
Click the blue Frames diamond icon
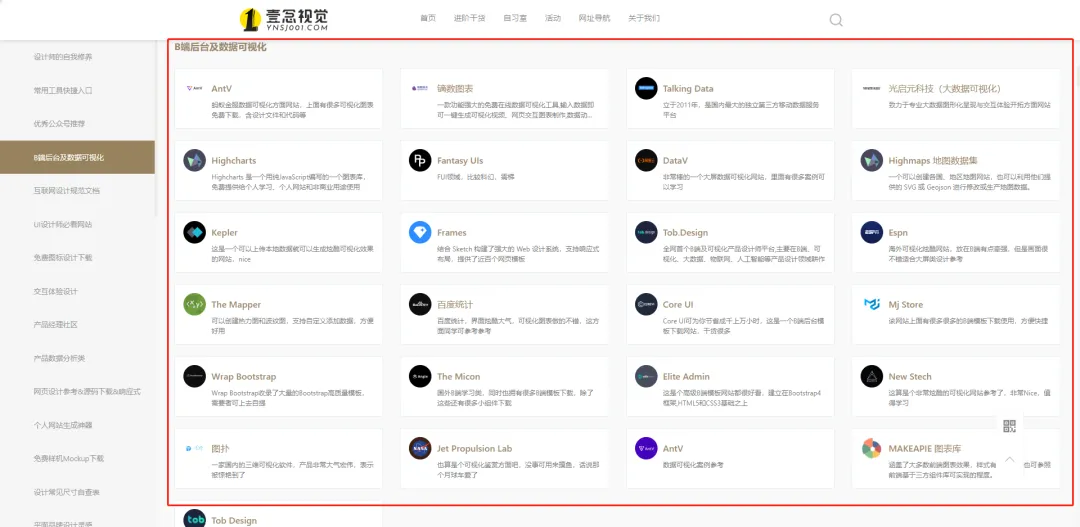click(419, 232)
